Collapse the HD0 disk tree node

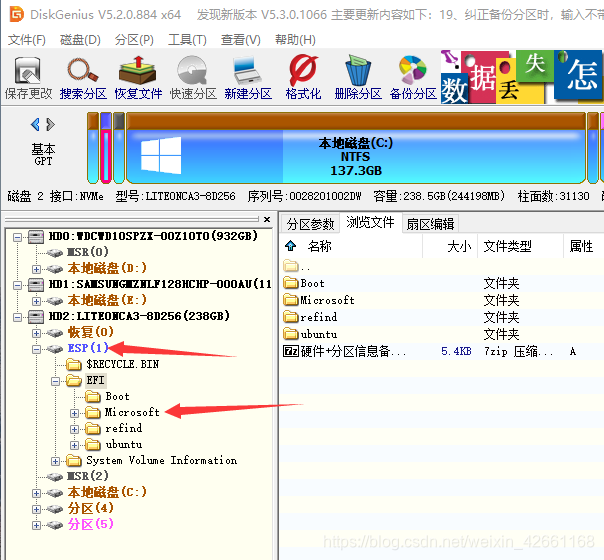coord(17,237)
